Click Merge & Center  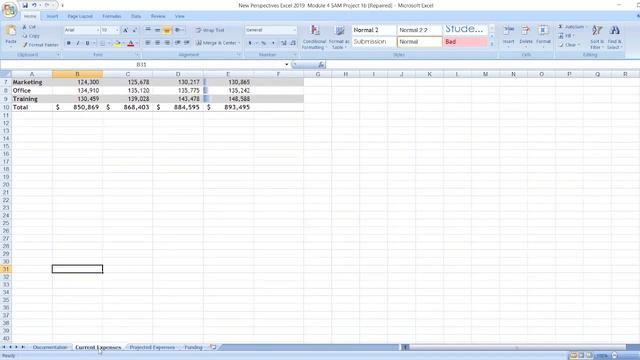point(218,43)
